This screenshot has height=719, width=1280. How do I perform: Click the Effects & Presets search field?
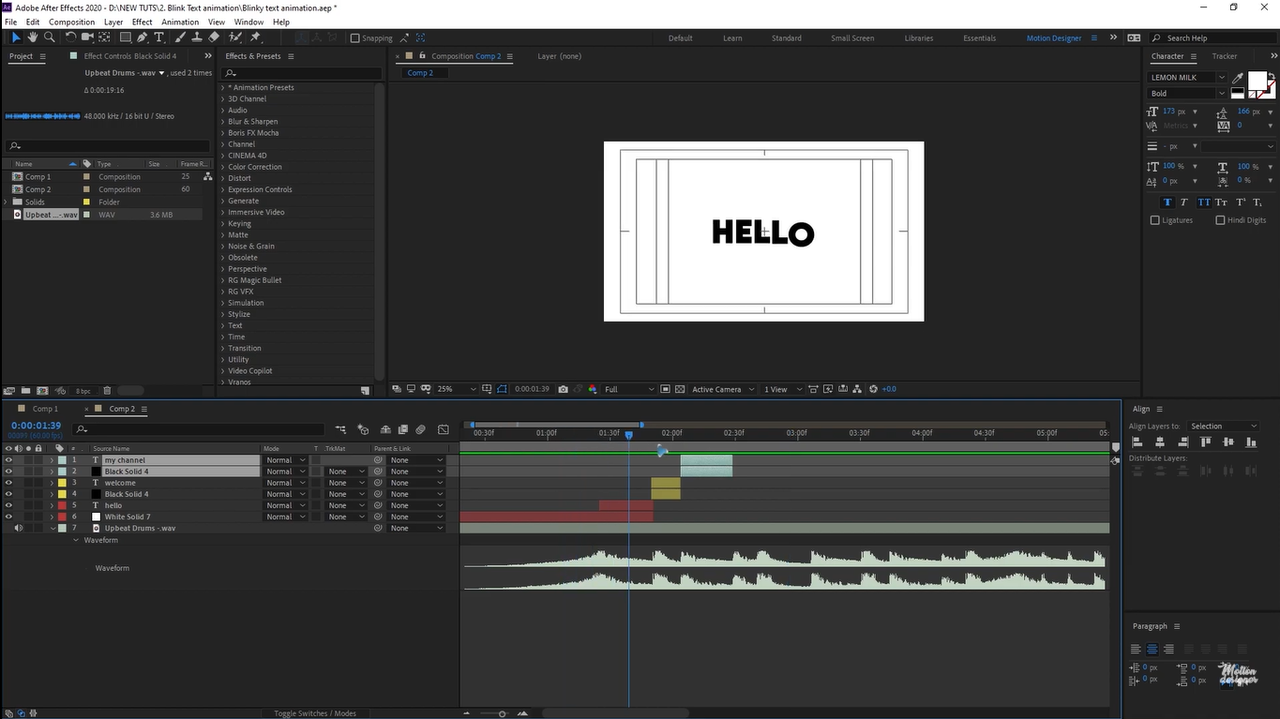coord(302,73)
